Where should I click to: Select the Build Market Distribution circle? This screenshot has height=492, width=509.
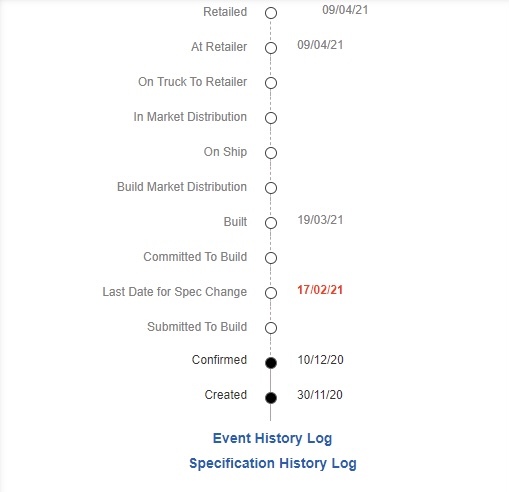(271, 188)
